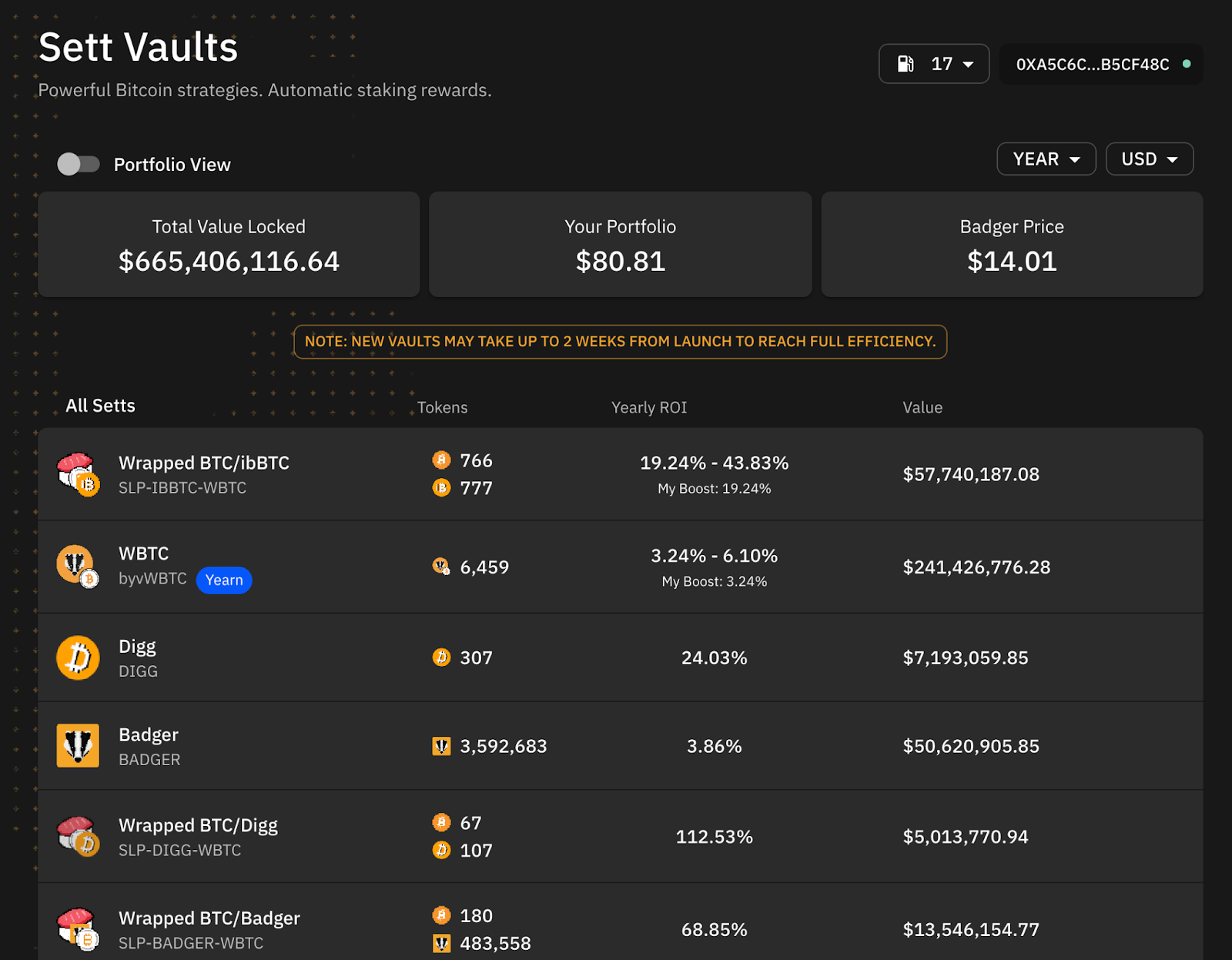Click the badger token icon beside 3,592,683

(441, 746)
